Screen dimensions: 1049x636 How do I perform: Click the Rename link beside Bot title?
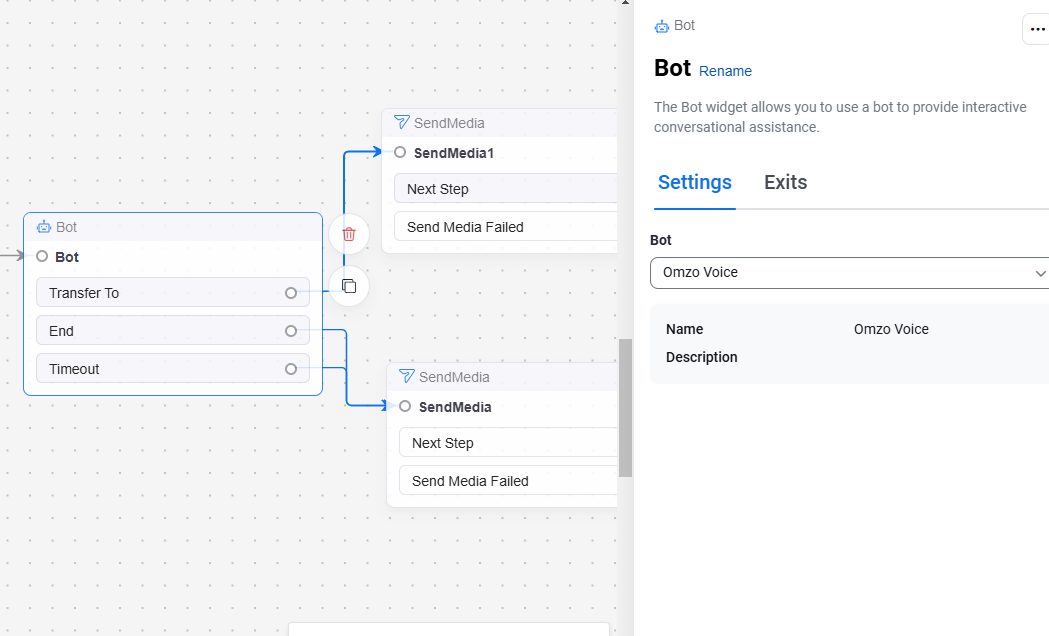(x=725, y=71)
